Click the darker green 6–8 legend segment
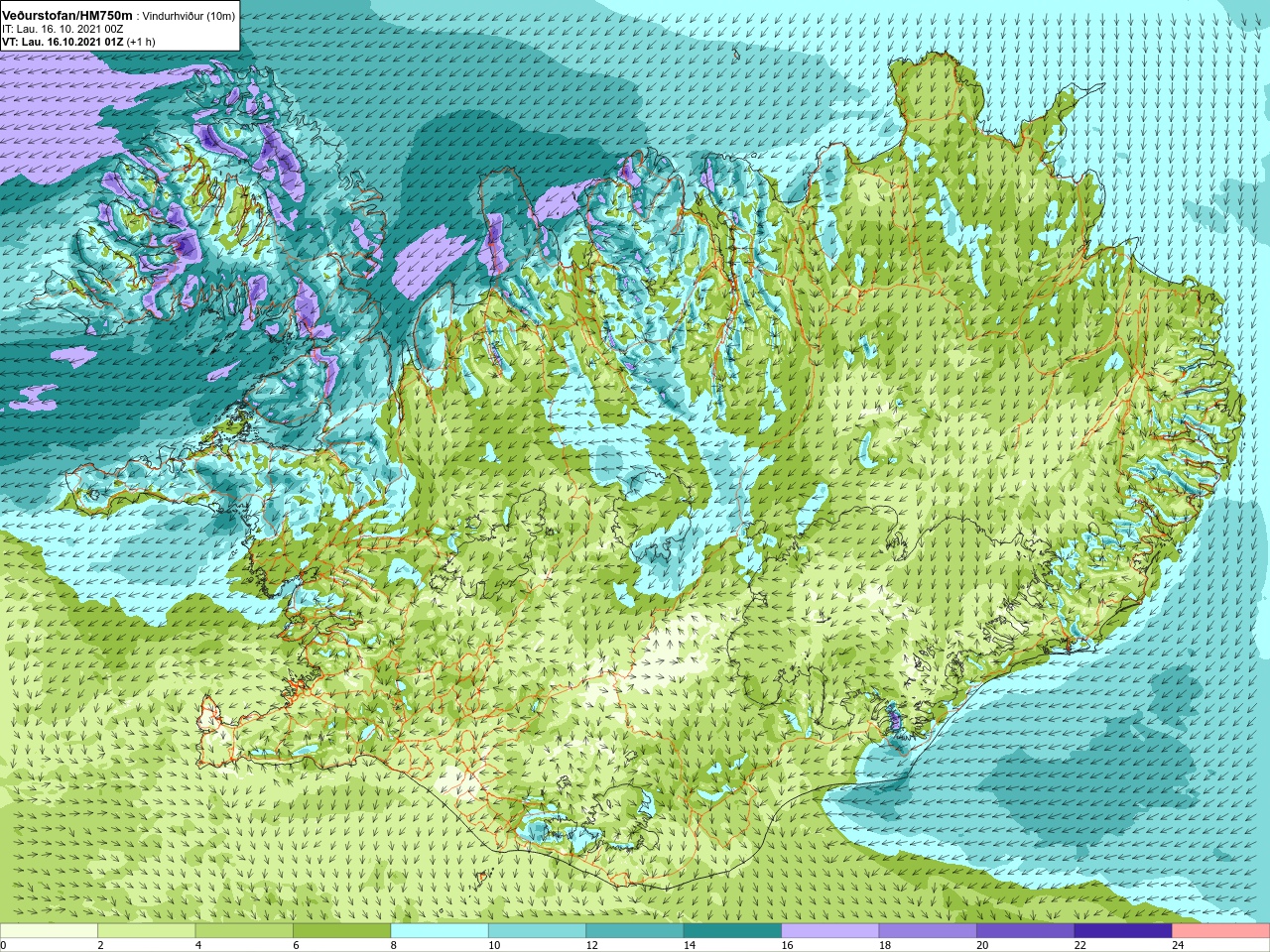This screenshot has width=1270, height=952. pyautogui.click(x=342, y=930)
